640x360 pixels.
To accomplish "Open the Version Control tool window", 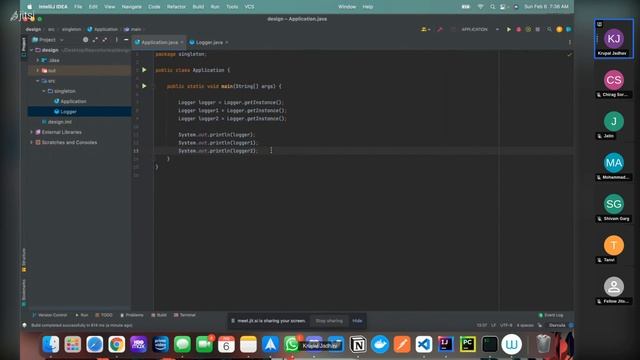I will [49, 315].
